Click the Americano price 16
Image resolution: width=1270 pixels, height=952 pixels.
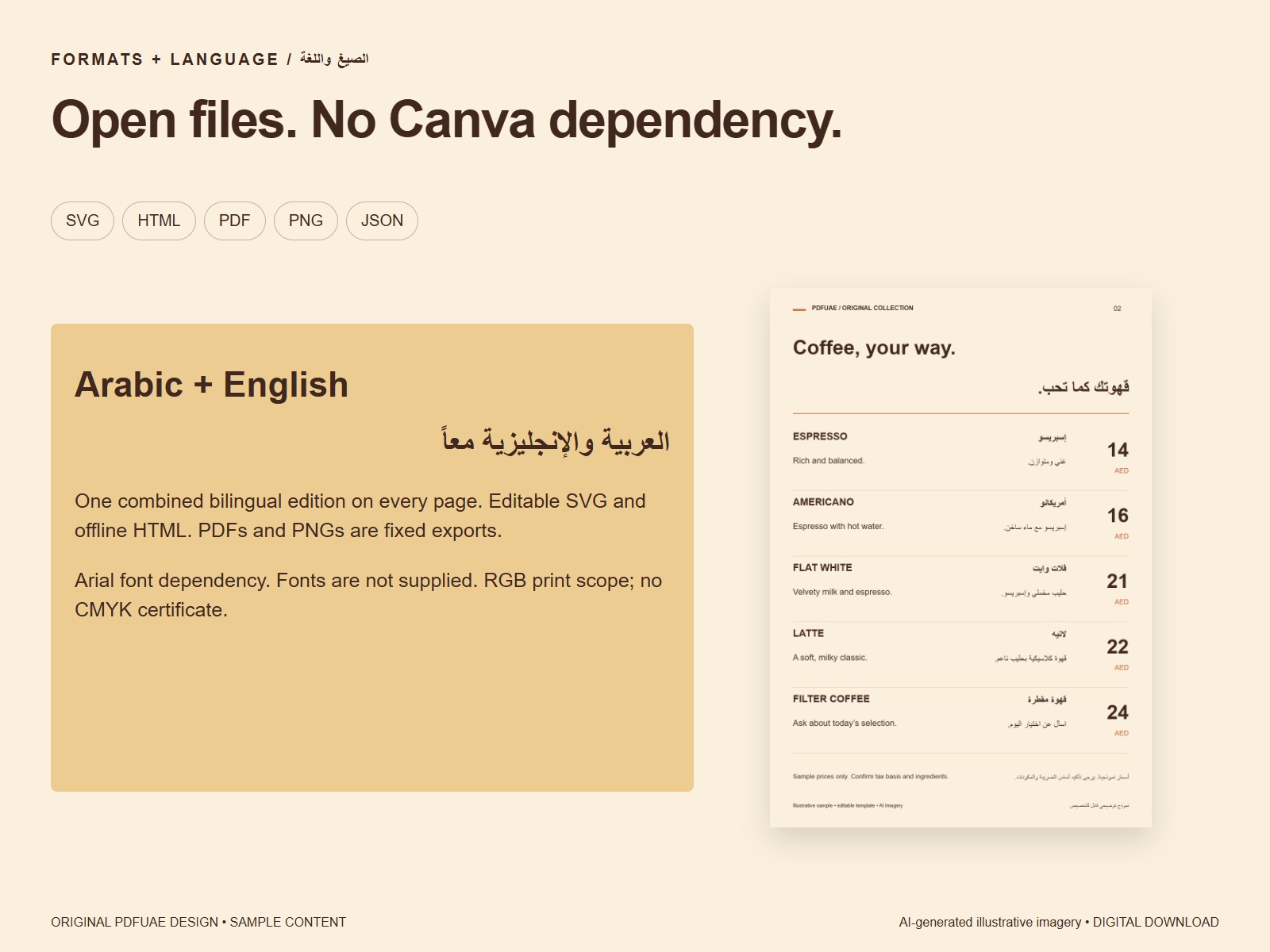click(x=1118, y=516)
